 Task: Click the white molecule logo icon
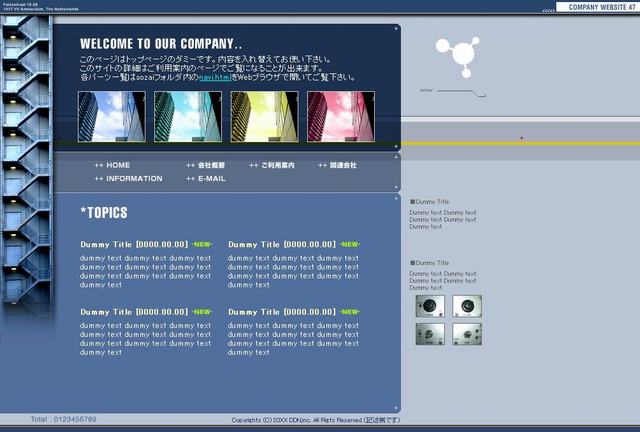[x=458, y=57]
